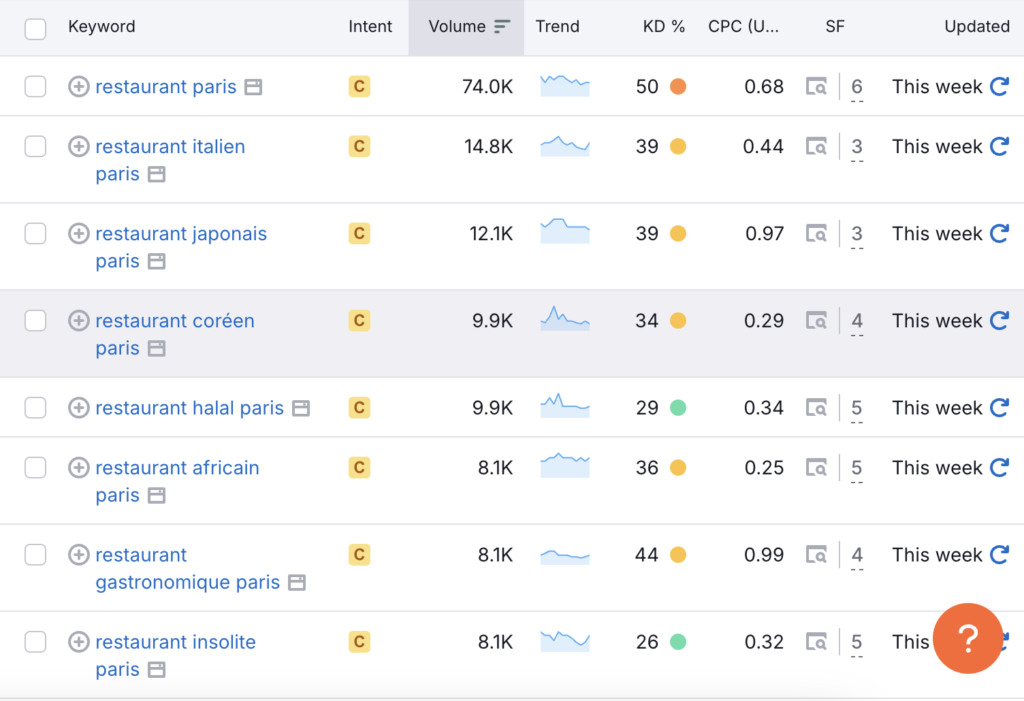Add restaurant insolite paris via plus icon
Viewport: 1024px width, 701px height.
(x=78, y=642)
